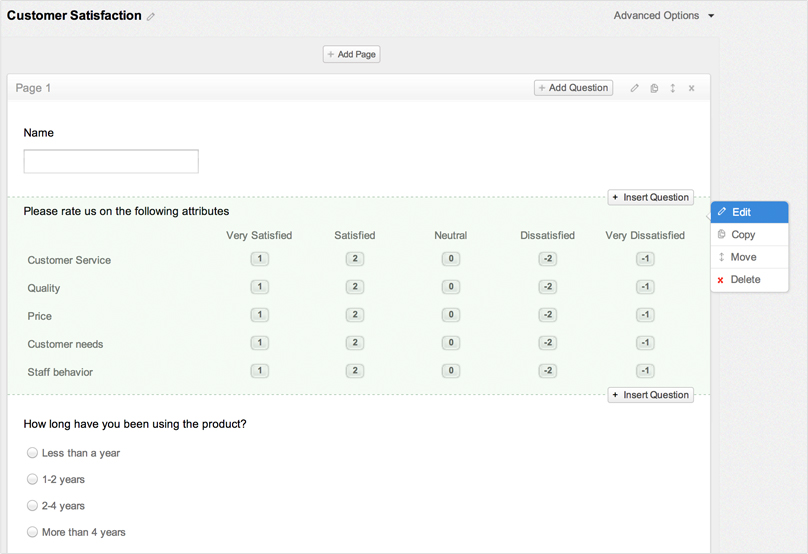The image size is (808, 554).
Task: Click the Page 1 move arrows icon
Action: (x=673, y=88)
